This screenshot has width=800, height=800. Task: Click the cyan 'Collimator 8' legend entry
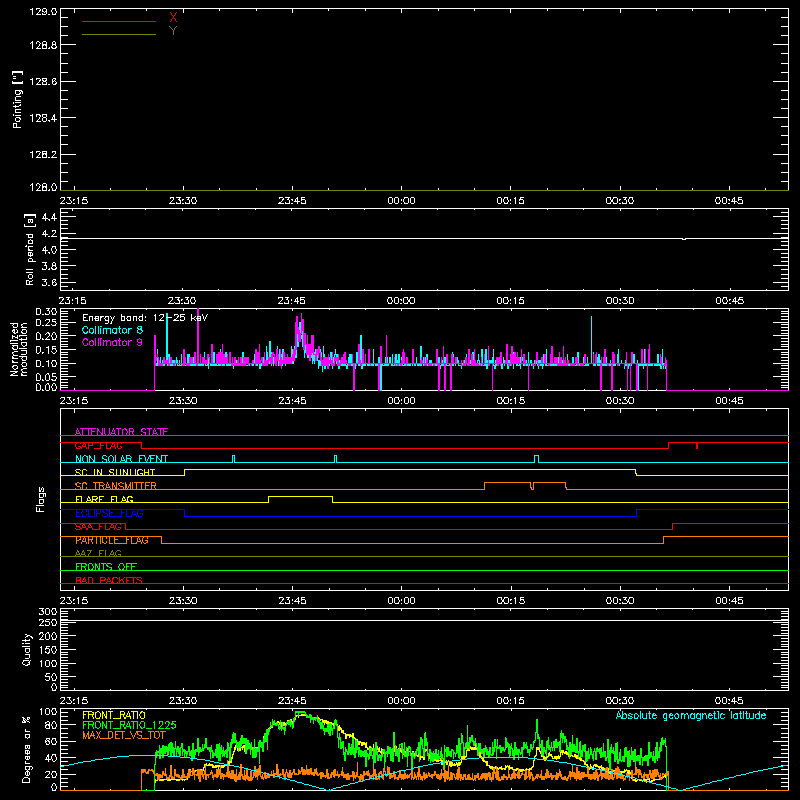[112, 330]
